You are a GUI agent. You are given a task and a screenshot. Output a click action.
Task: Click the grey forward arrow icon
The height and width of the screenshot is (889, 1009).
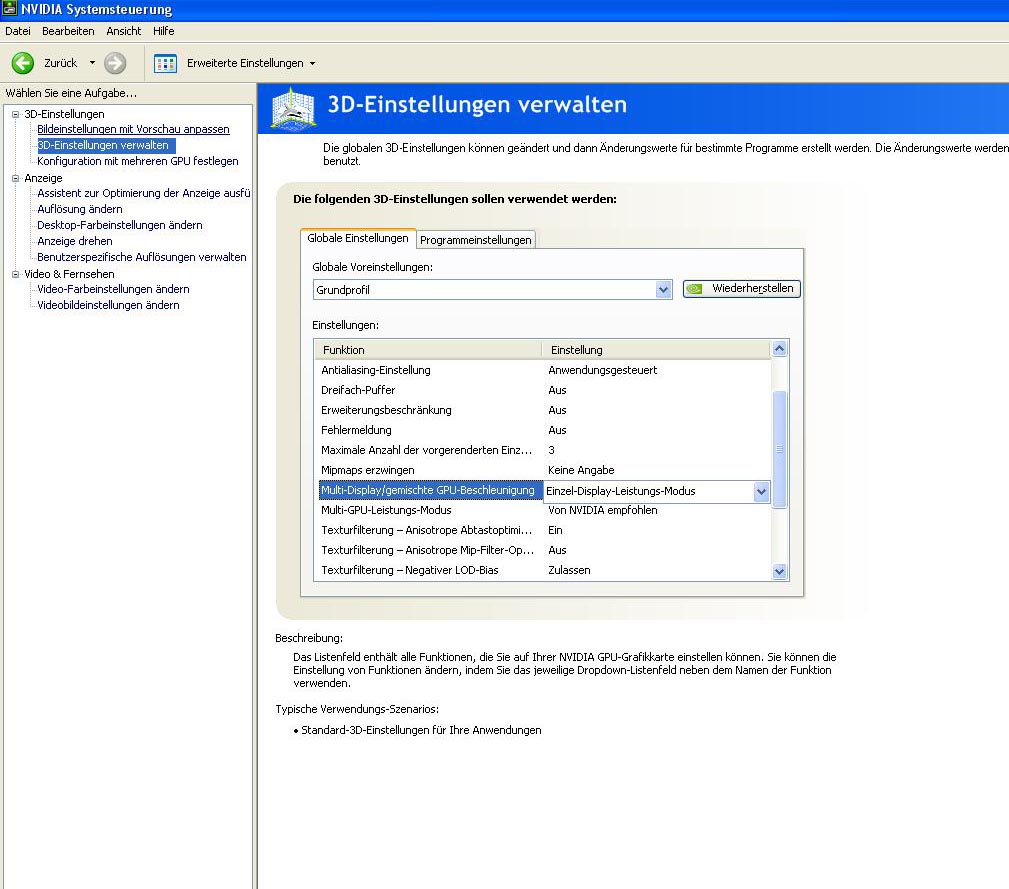[115, 63]
